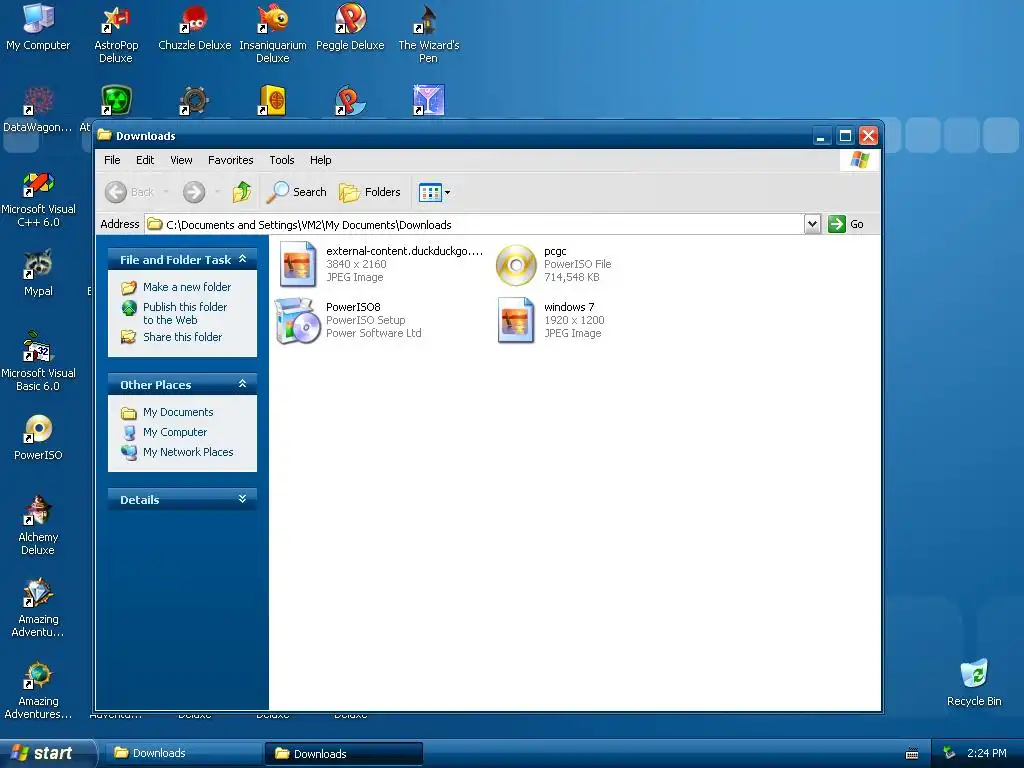Switch to second active Downloads taskbar button

tap(344, 753)
